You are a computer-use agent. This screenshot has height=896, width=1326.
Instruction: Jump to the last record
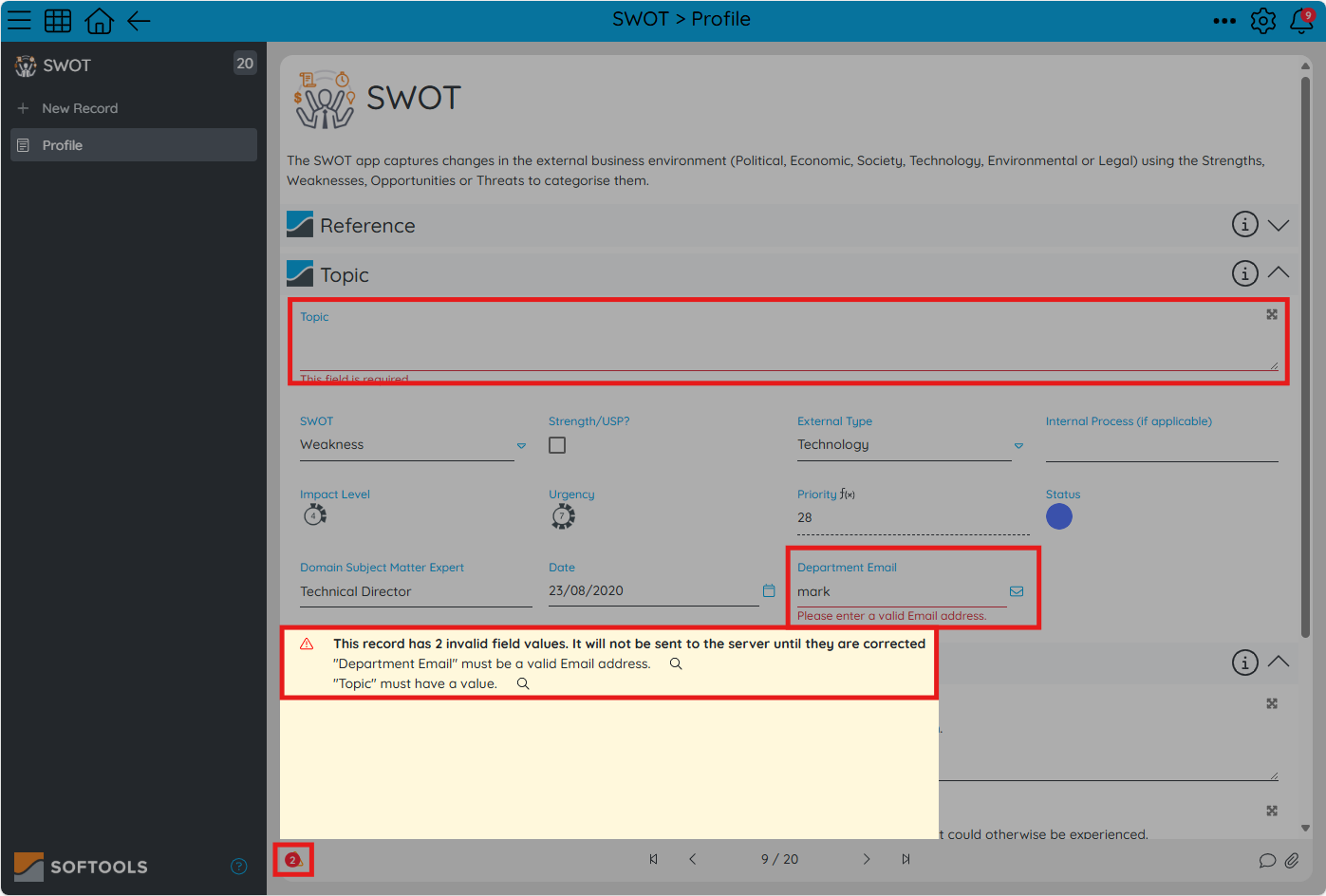(x=906, y=859)
